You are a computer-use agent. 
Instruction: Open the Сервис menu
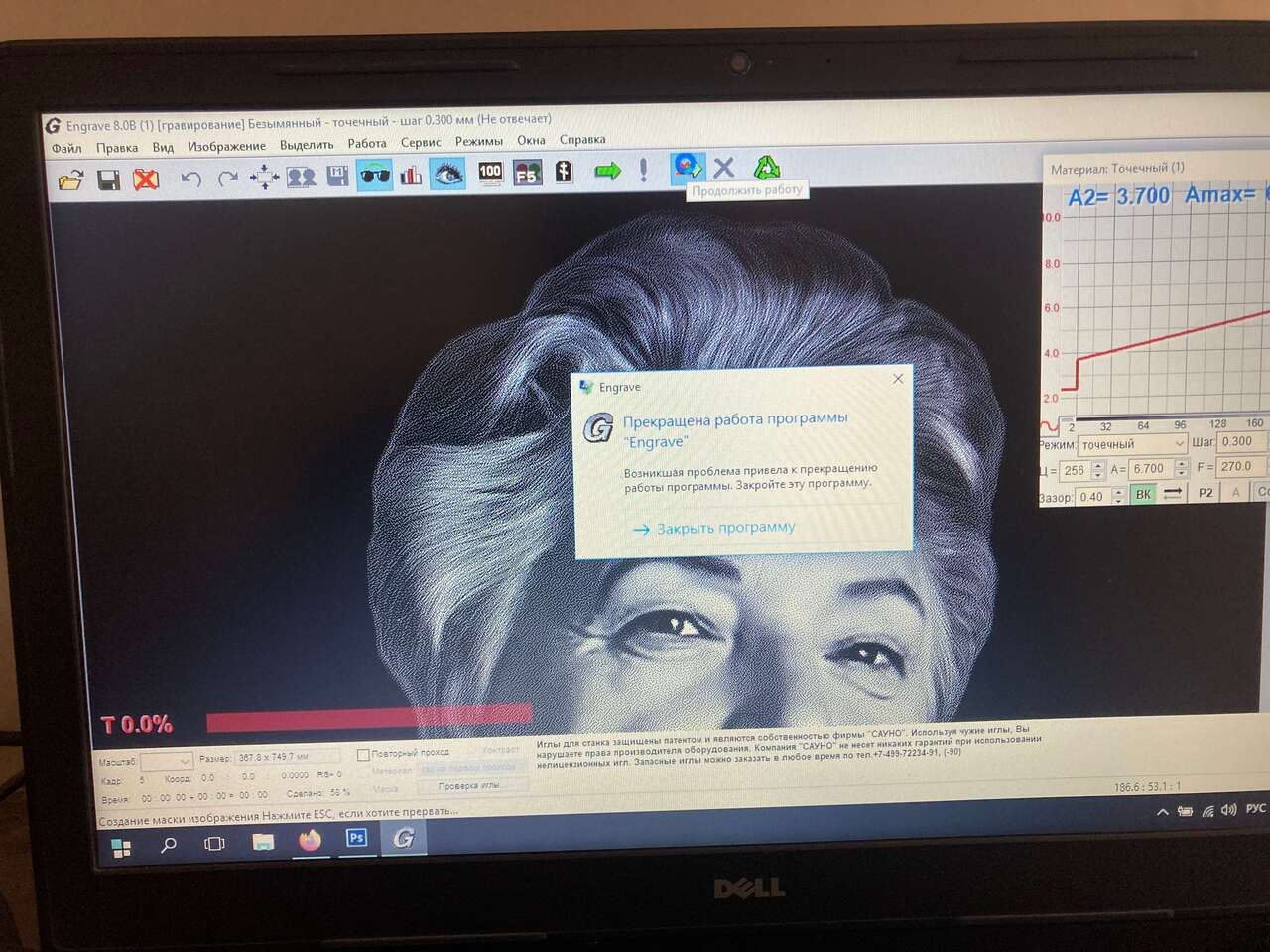point(421,143)
